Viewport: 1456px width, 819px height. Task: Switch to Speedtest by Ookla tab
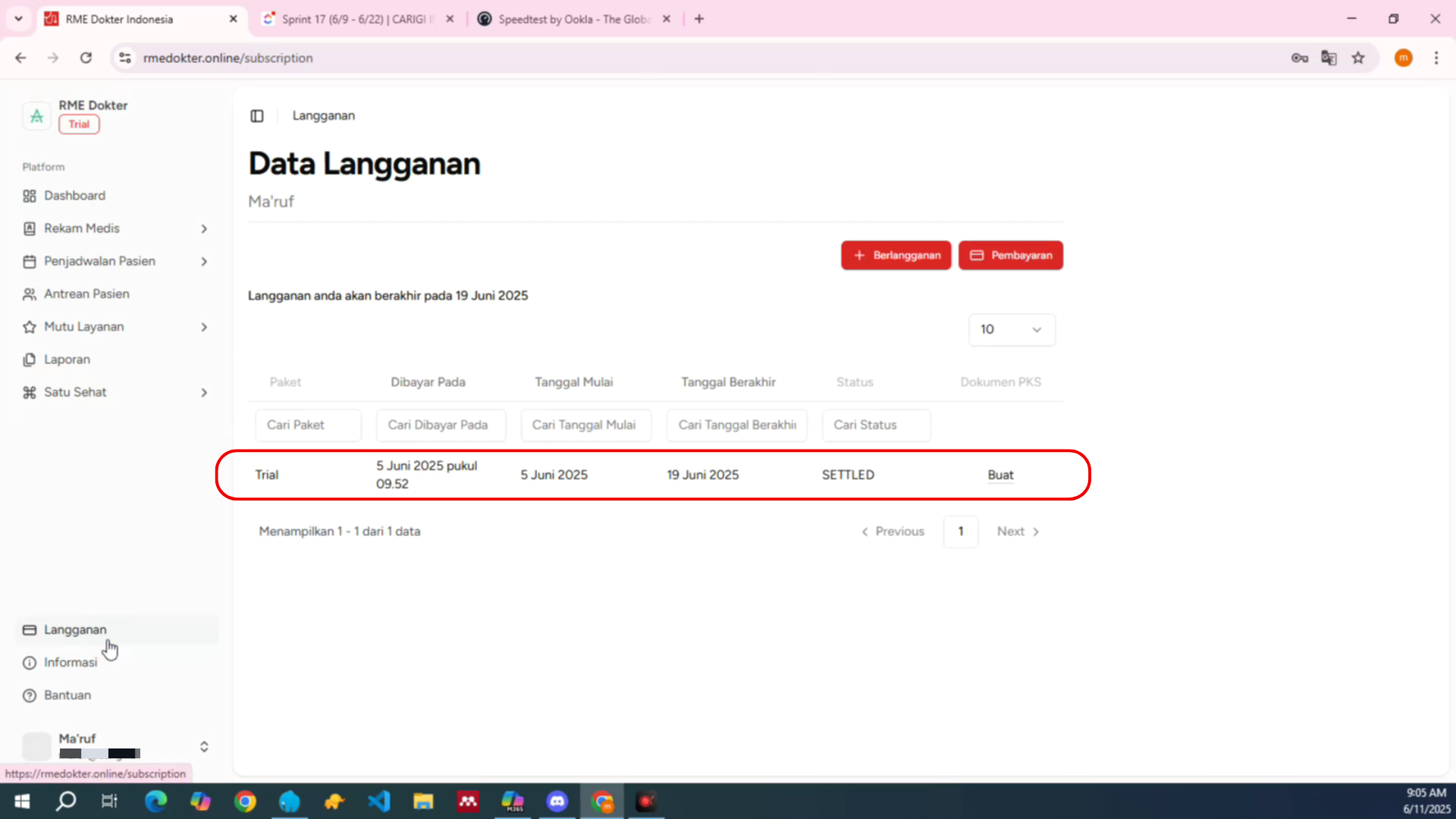pos(573,19)
